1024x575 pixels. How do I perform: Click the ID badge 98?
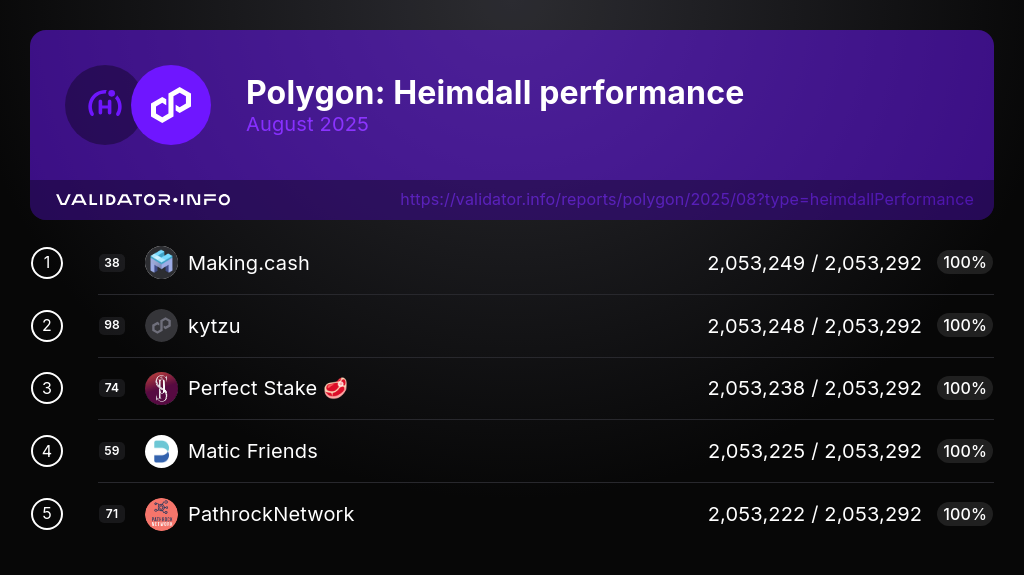(112, 326)
